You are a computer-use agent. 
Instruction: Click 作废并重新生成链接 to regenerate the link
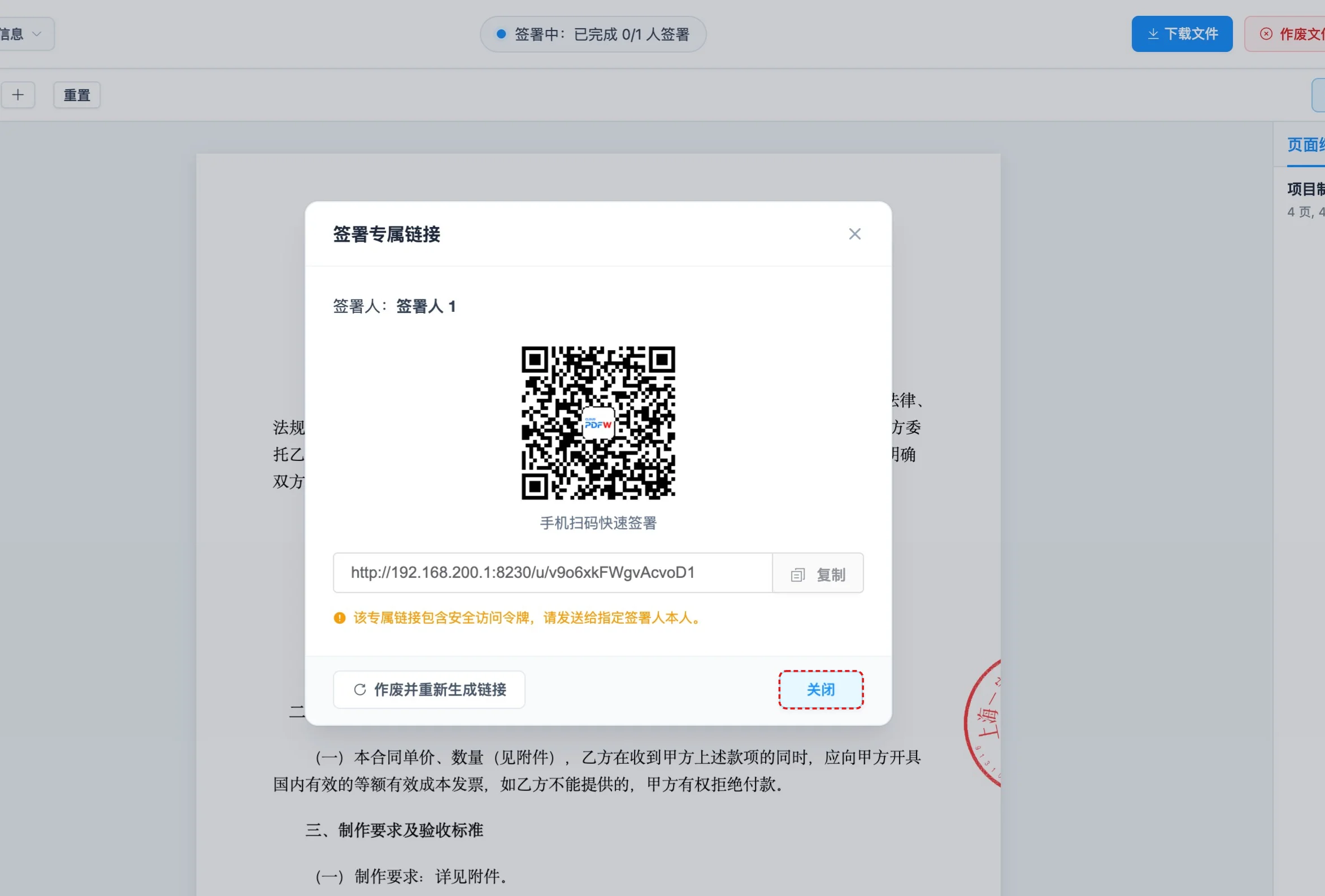coord(429,690)
